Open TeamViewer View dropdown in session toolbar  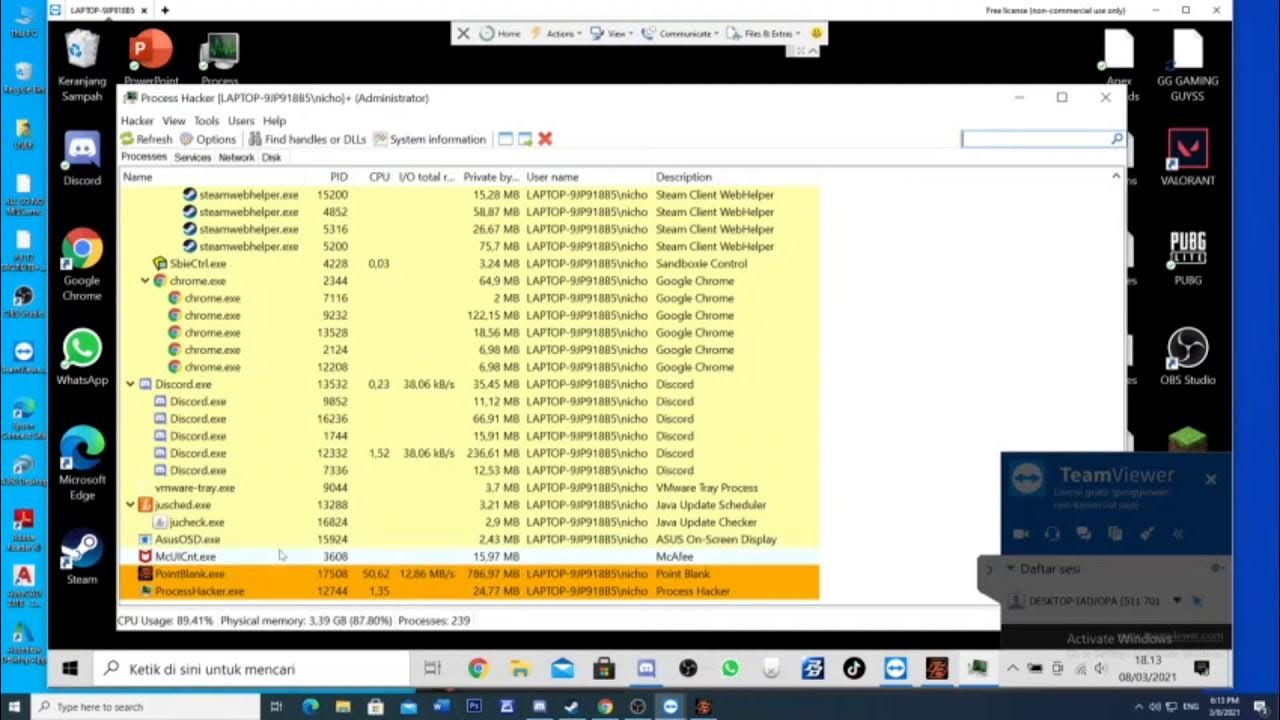point(612,33)
